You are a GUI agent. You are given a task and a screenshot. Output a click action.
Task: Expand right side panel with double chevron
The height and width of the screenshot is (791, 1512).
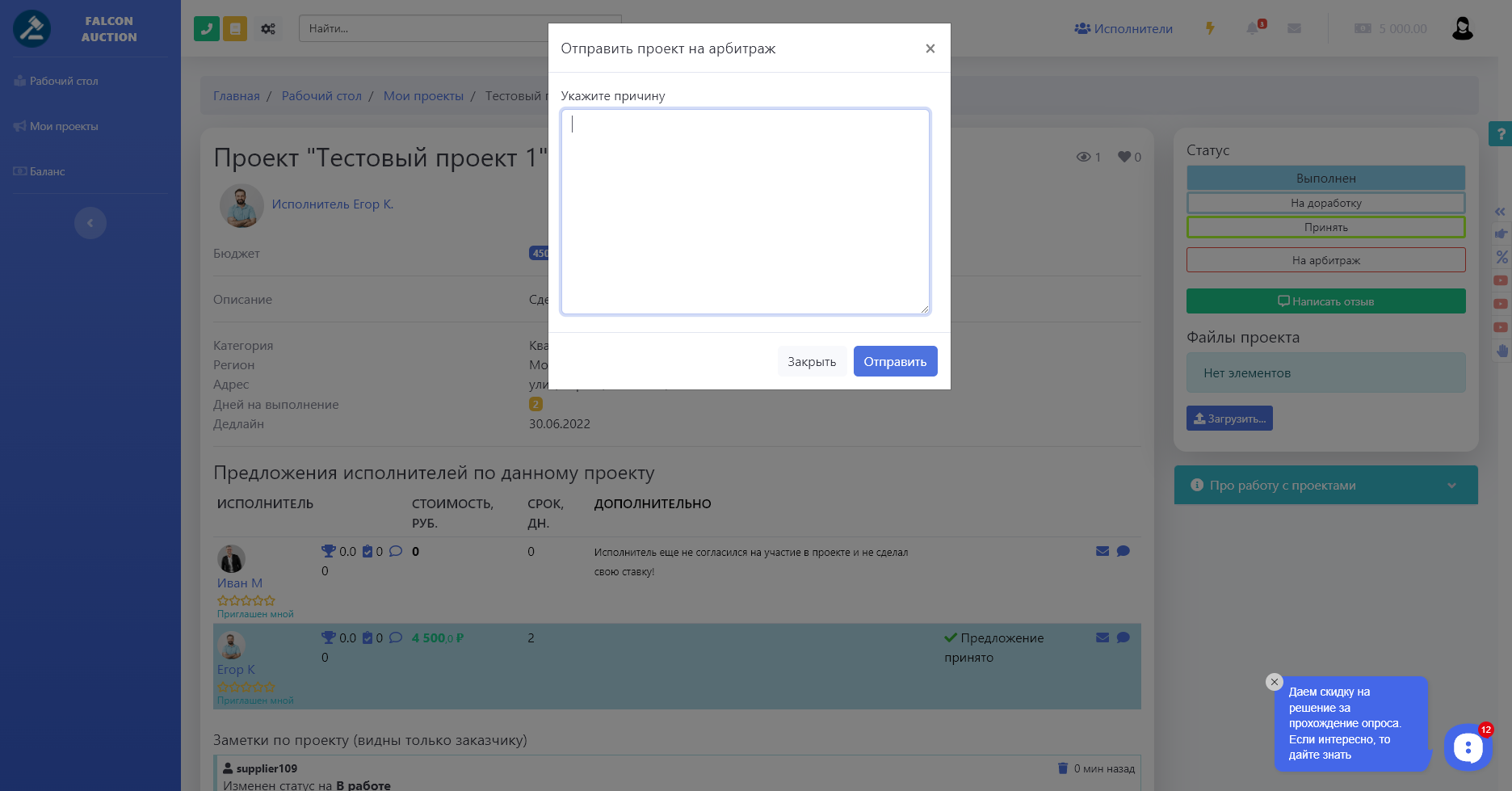tap(1500, 212)
